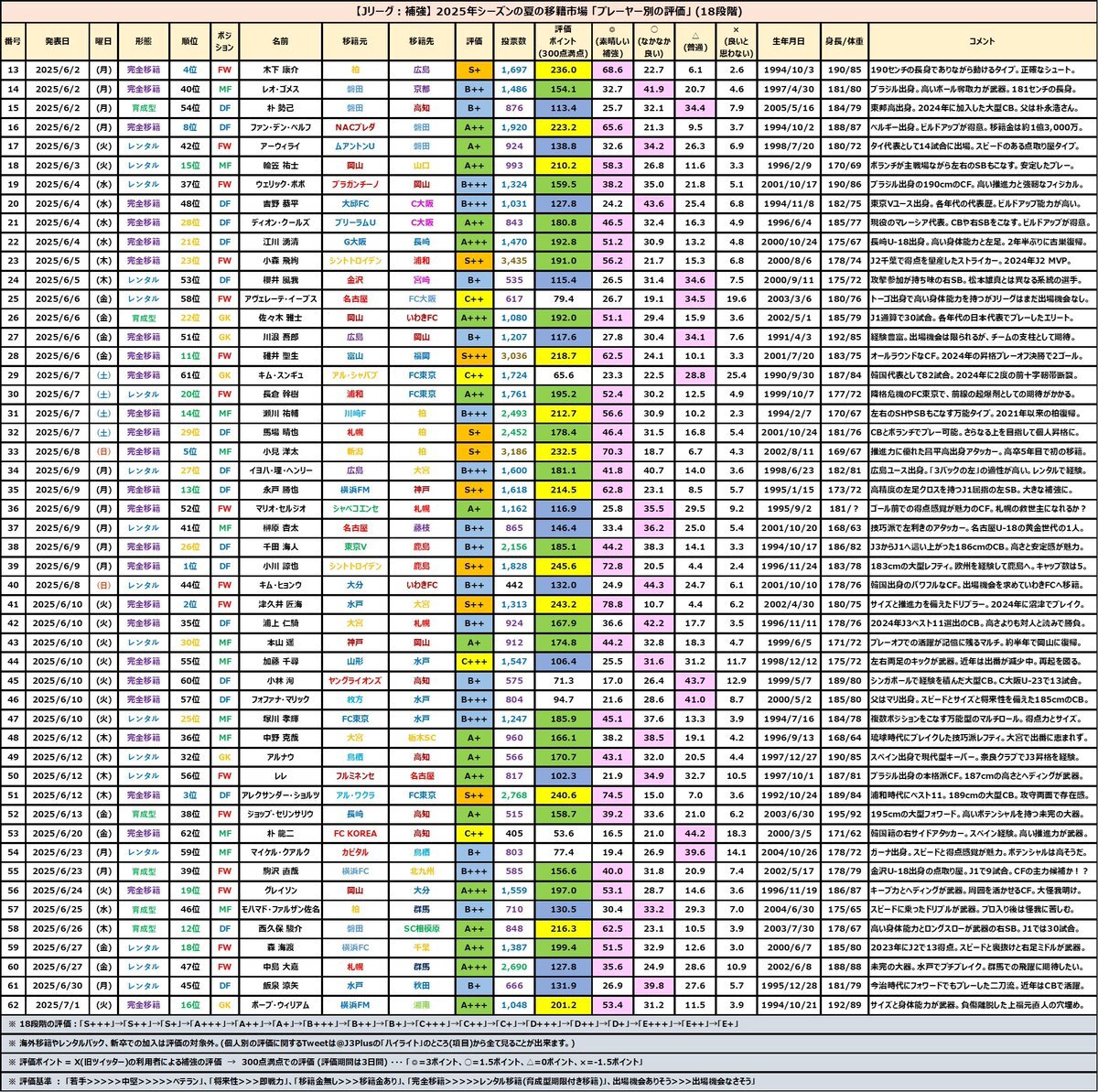Viewport: 1098px width, 1092px height.
Task: Click origin club 'カピタル'
Action: 355,853
